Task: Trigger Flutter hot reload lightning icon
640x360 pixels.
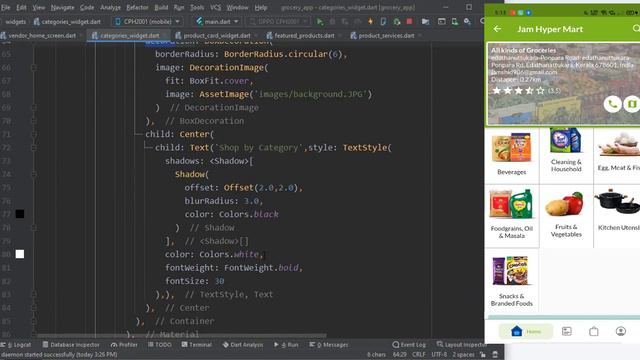Action: pyautogui.click(x=370, y=21)
